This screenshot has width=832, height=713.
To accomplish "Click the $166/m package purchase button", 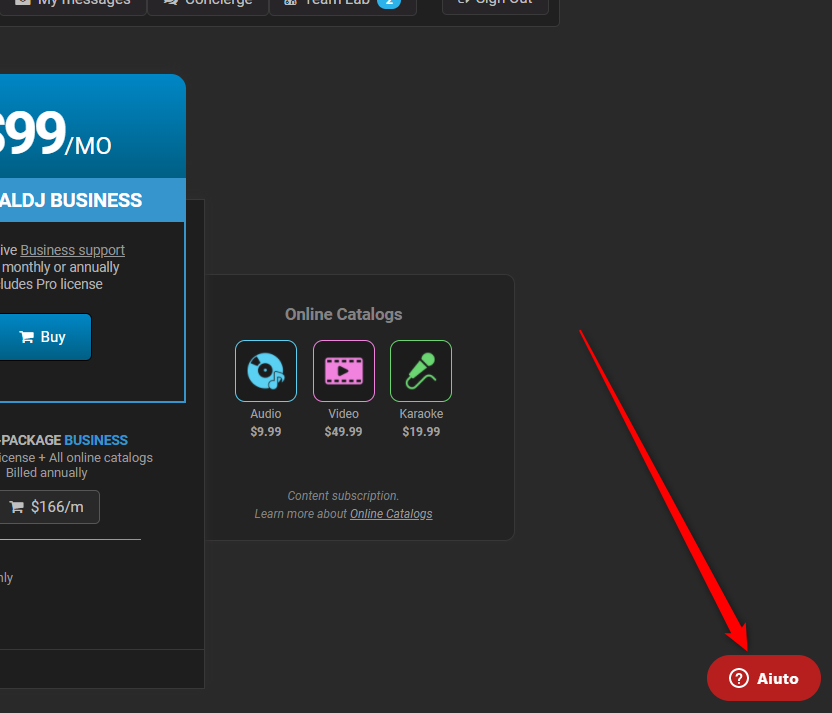I will [49, 507].
